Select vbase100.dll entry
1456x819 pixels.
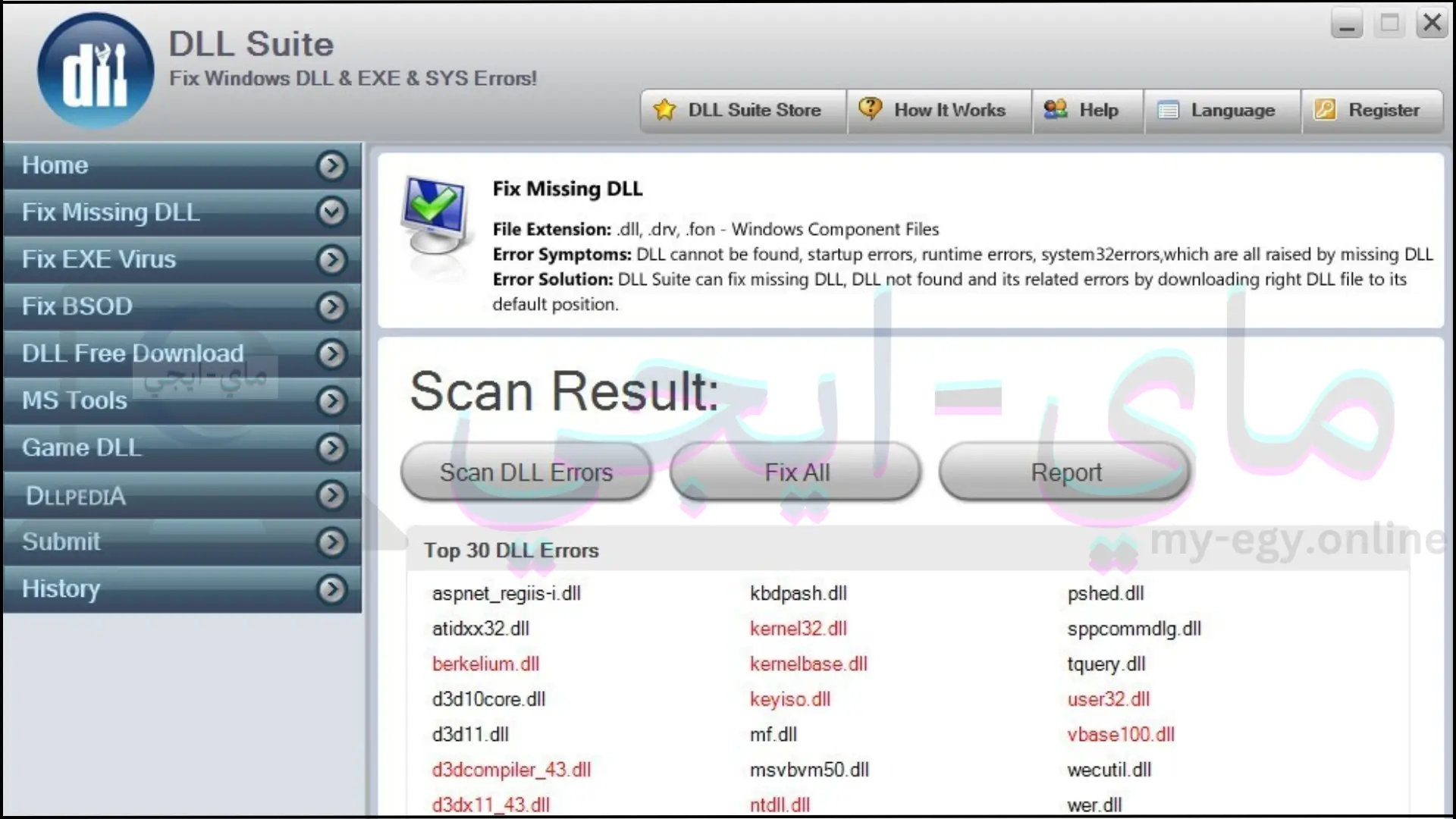[1121, 735]
